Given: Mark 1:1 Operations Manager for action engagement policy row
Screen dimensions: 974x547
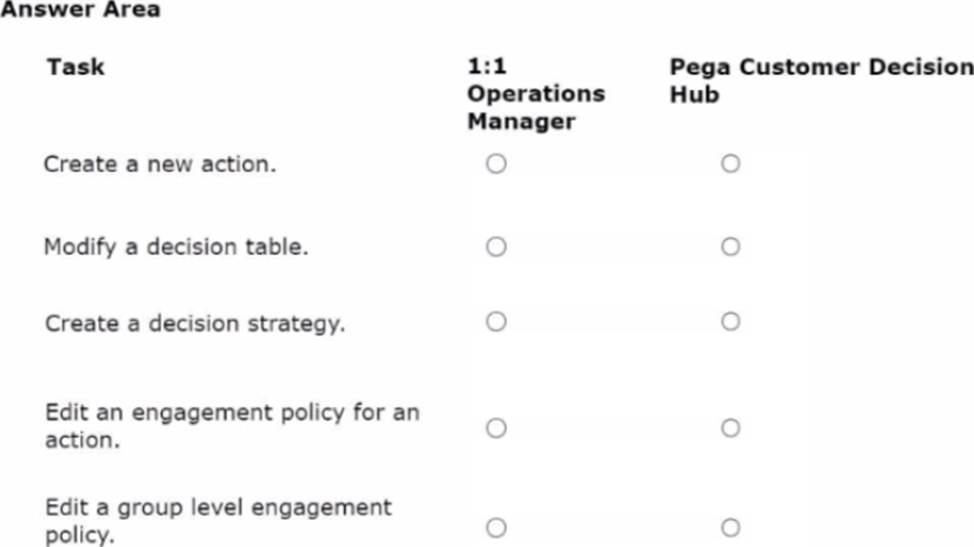Looking at the screenshot, I should pos(496,428).
